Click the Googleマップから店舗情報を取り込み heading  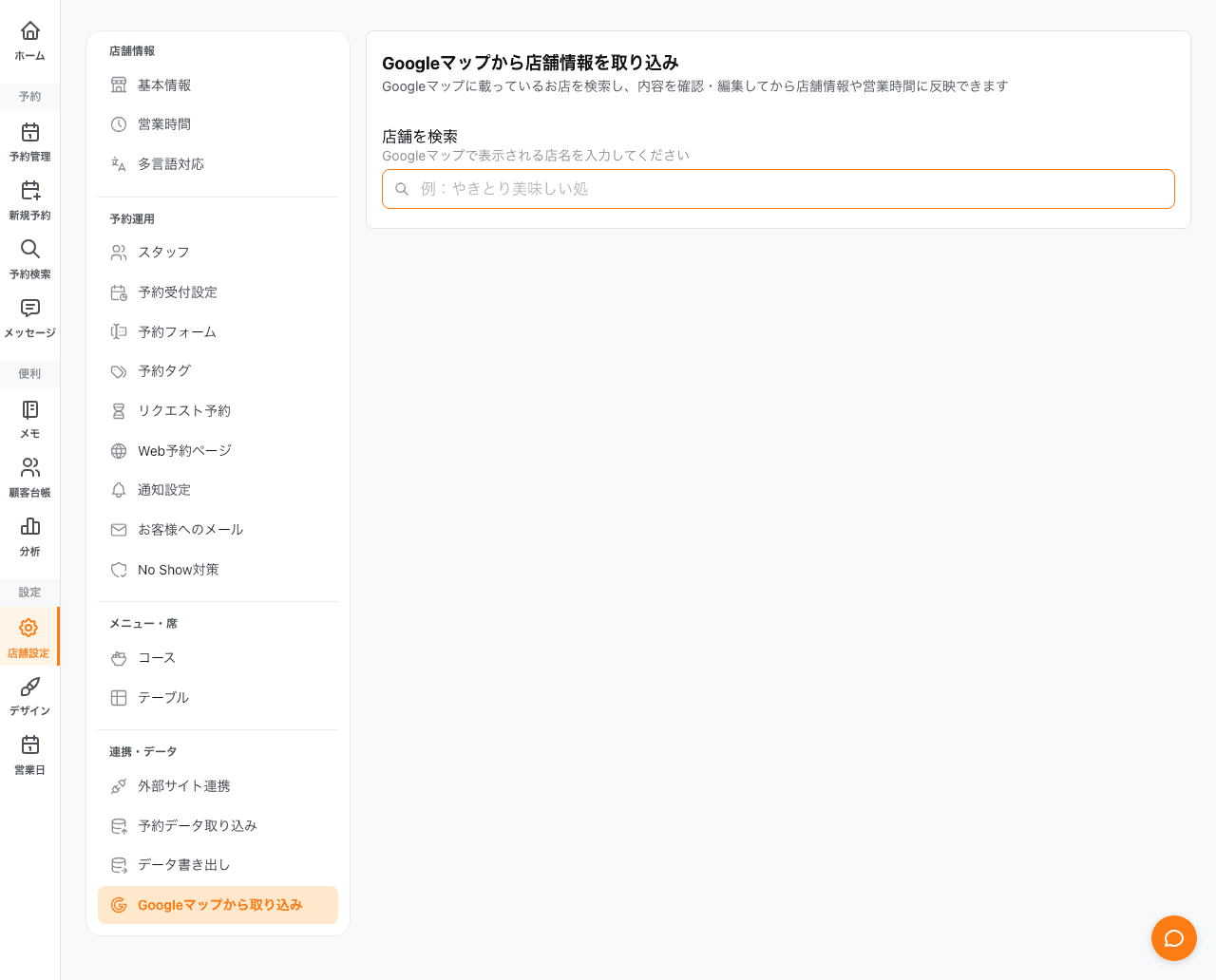[x=530, y=63]
